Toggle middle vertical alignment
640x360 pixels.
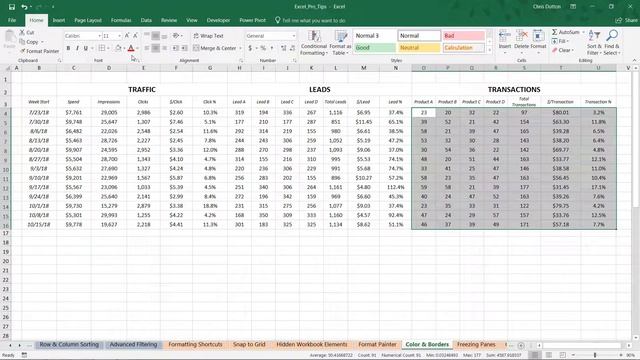[156, 36]
